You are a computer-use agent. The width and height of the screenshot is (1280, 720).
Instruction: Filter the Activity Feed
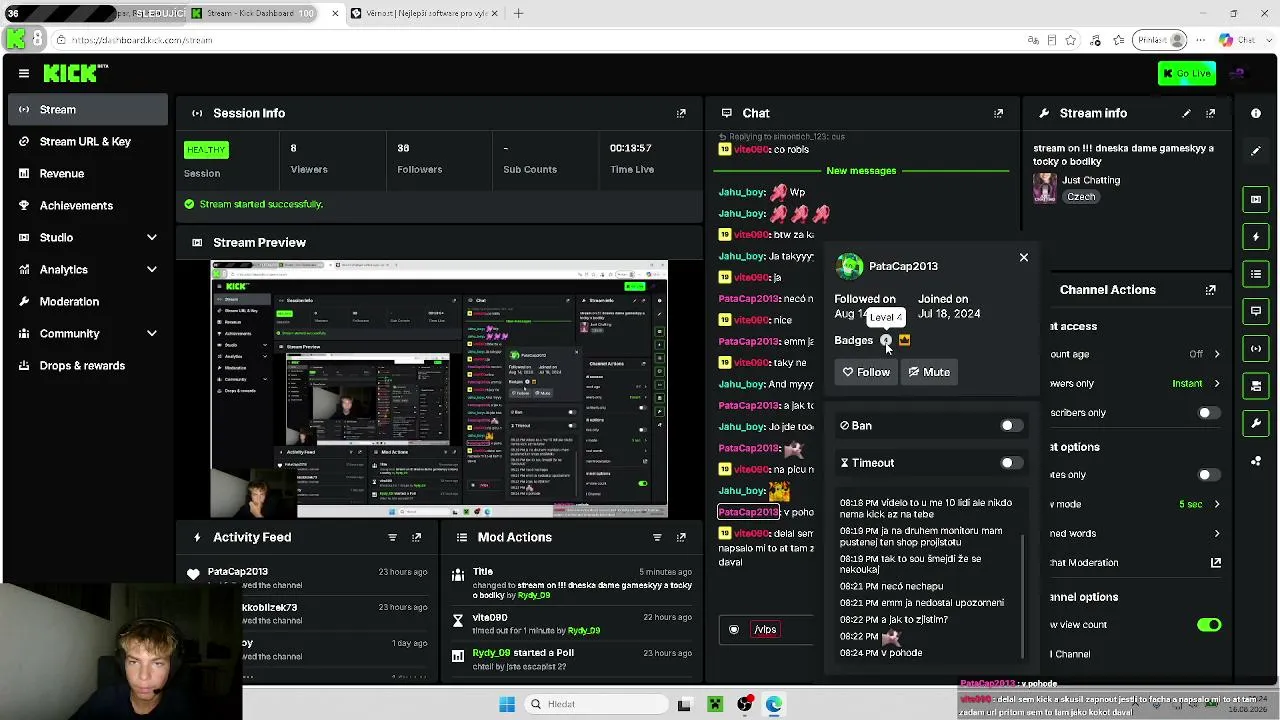392,537
